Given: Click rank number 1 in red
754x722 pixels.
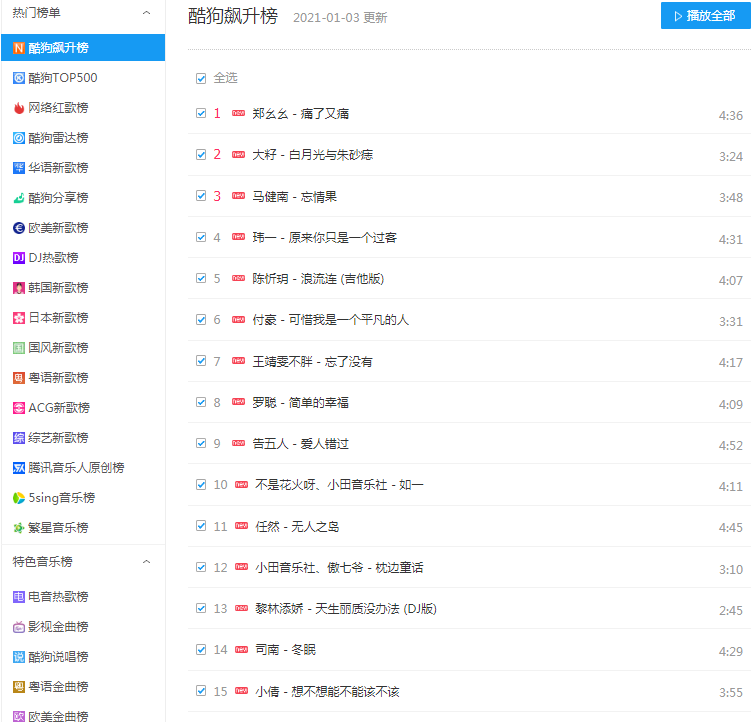Looking at the screenshot, I should pos(217,114).
